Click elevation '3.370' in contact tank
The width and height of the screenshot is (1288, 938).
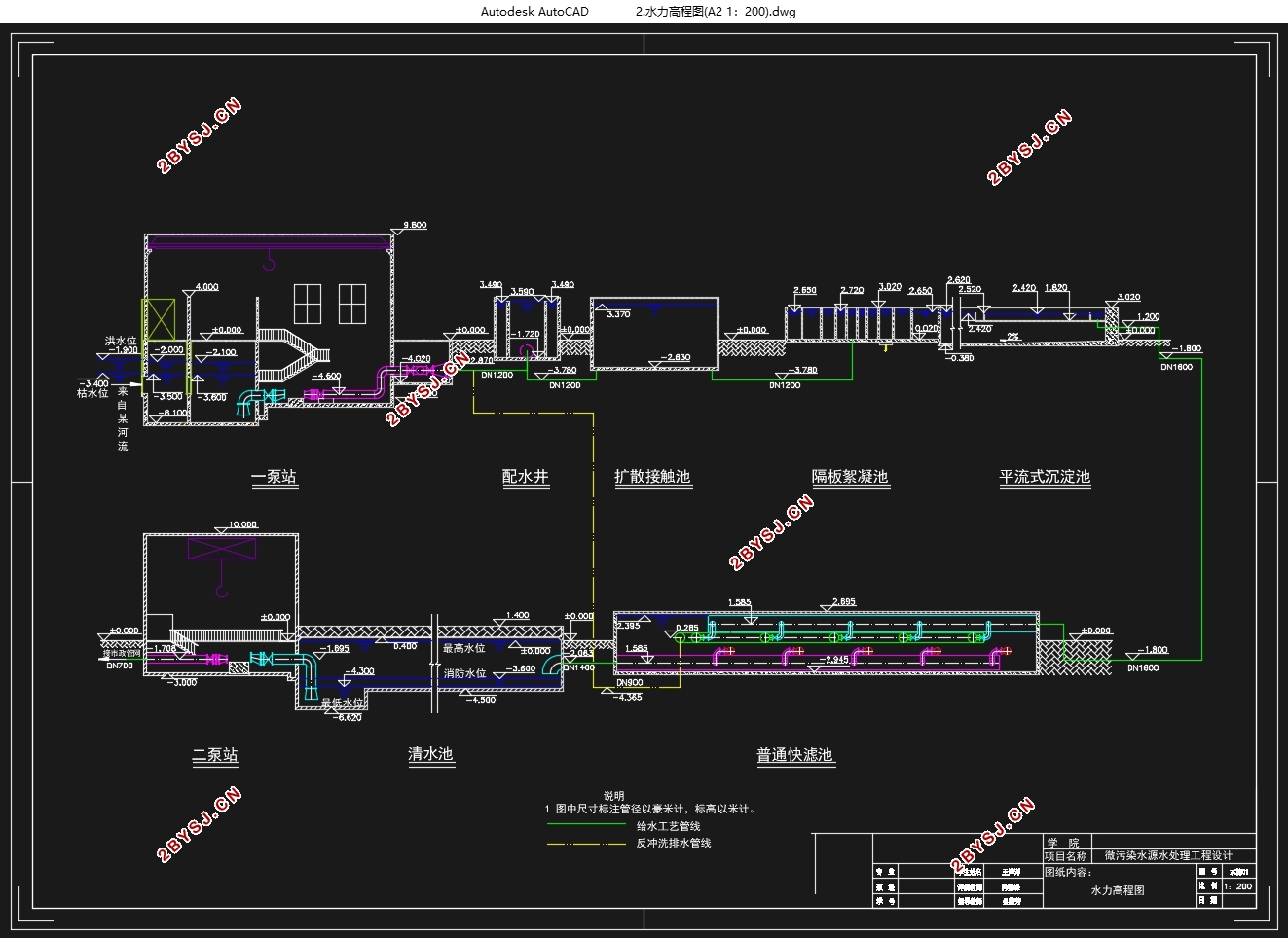tap(618, 314)
